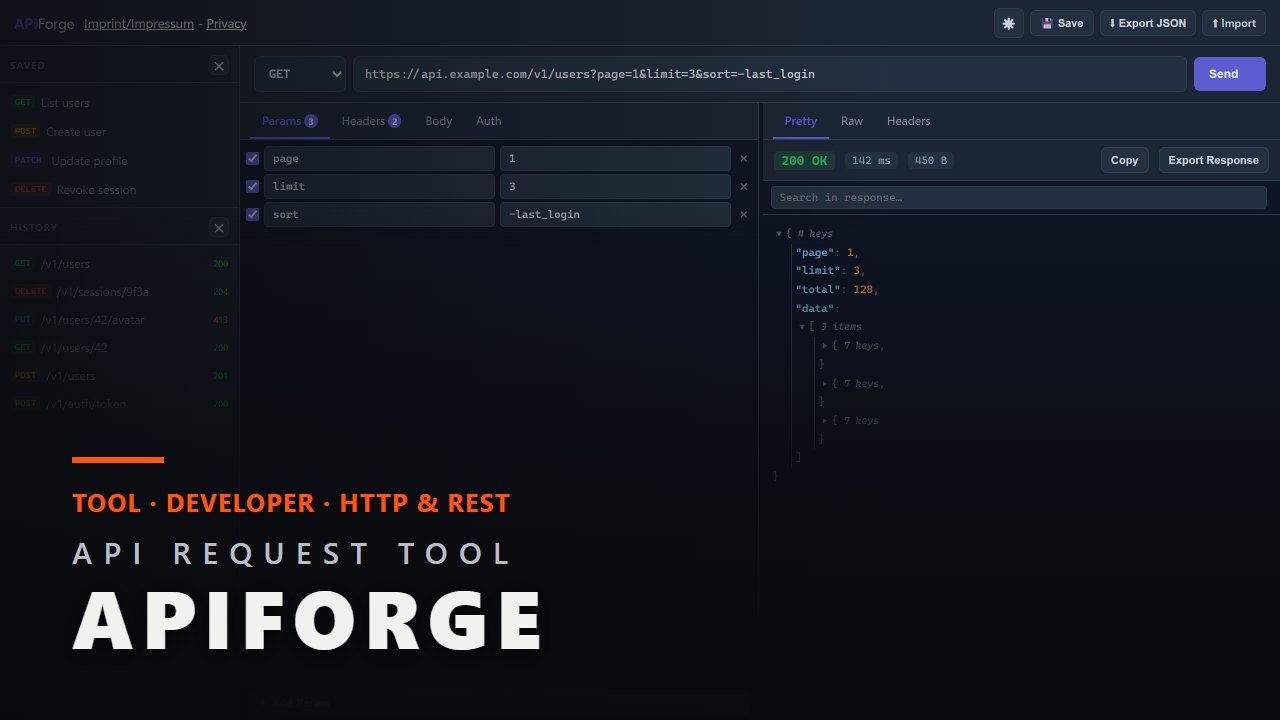Click the sort parameter key field
Screen dimensions: 1280x720
coord(379,214)
